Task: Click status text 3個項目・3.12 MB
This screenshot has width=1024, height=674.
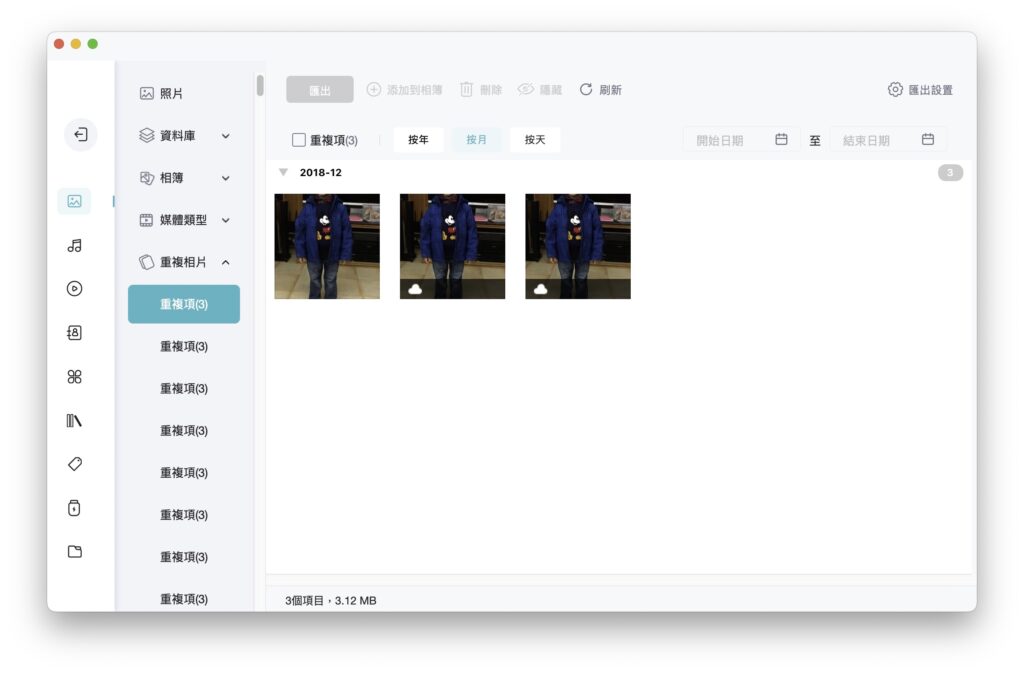Action: pyautogui.click(x=330, y=600)
